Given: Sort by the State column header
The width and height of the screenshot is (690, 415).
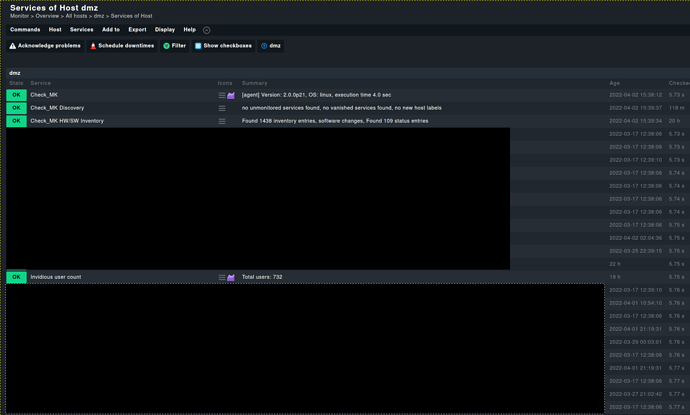Looking at the screenshot, I should pos(16,83).
